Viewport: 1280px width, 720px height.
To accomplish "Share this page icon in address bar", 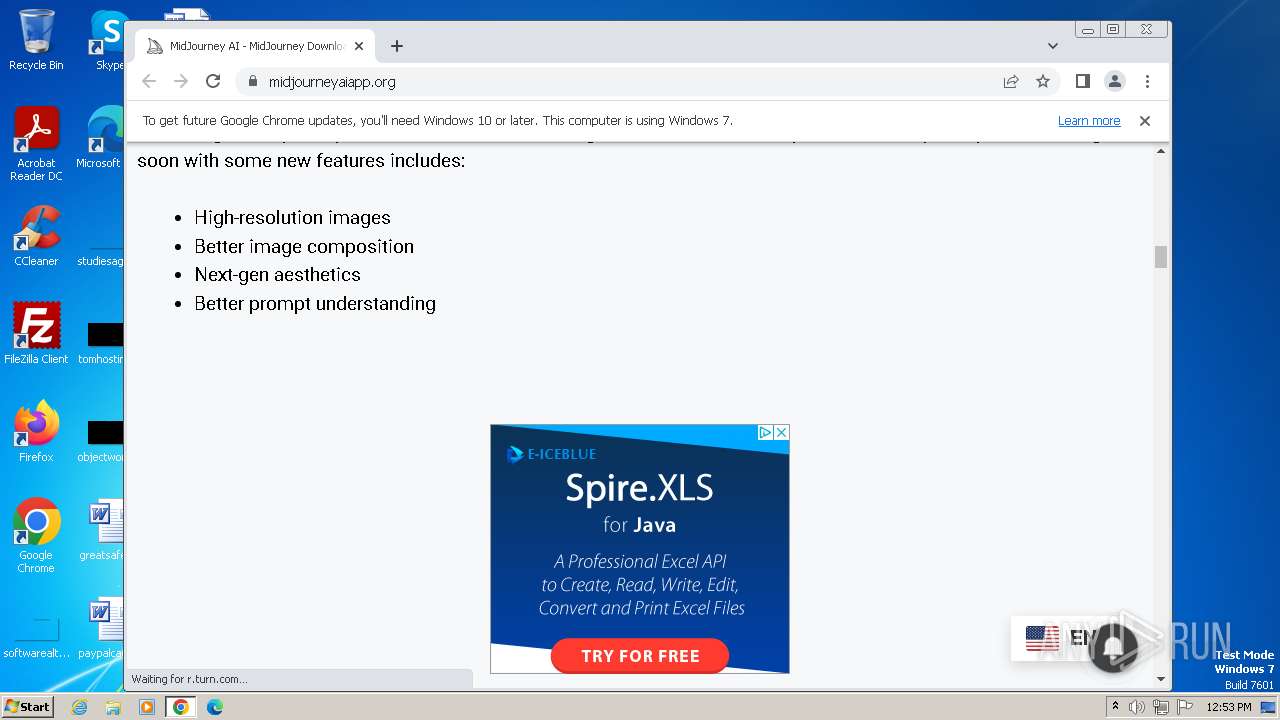I will point(1011,81).
